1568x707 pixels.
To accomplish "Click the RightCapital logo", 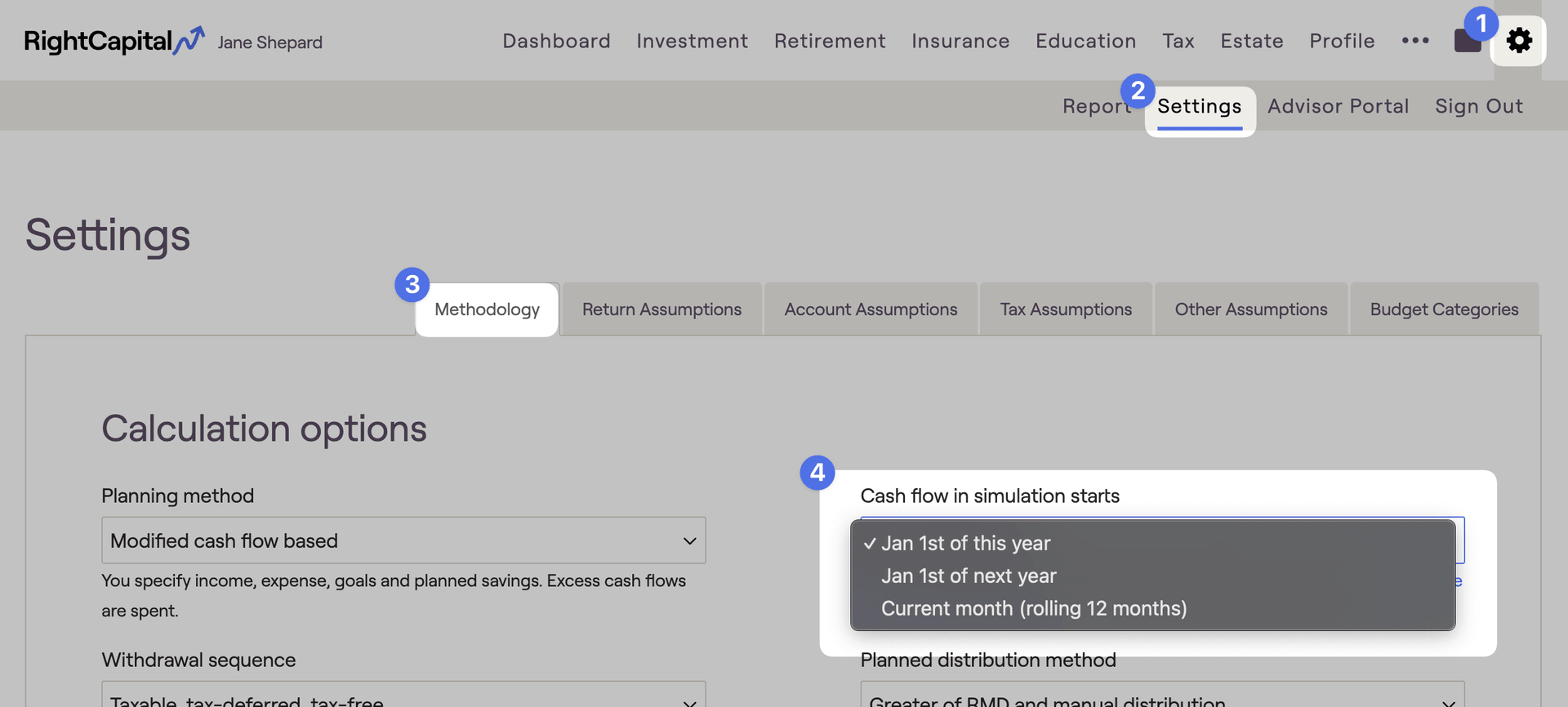I will [x=114, y=41].
